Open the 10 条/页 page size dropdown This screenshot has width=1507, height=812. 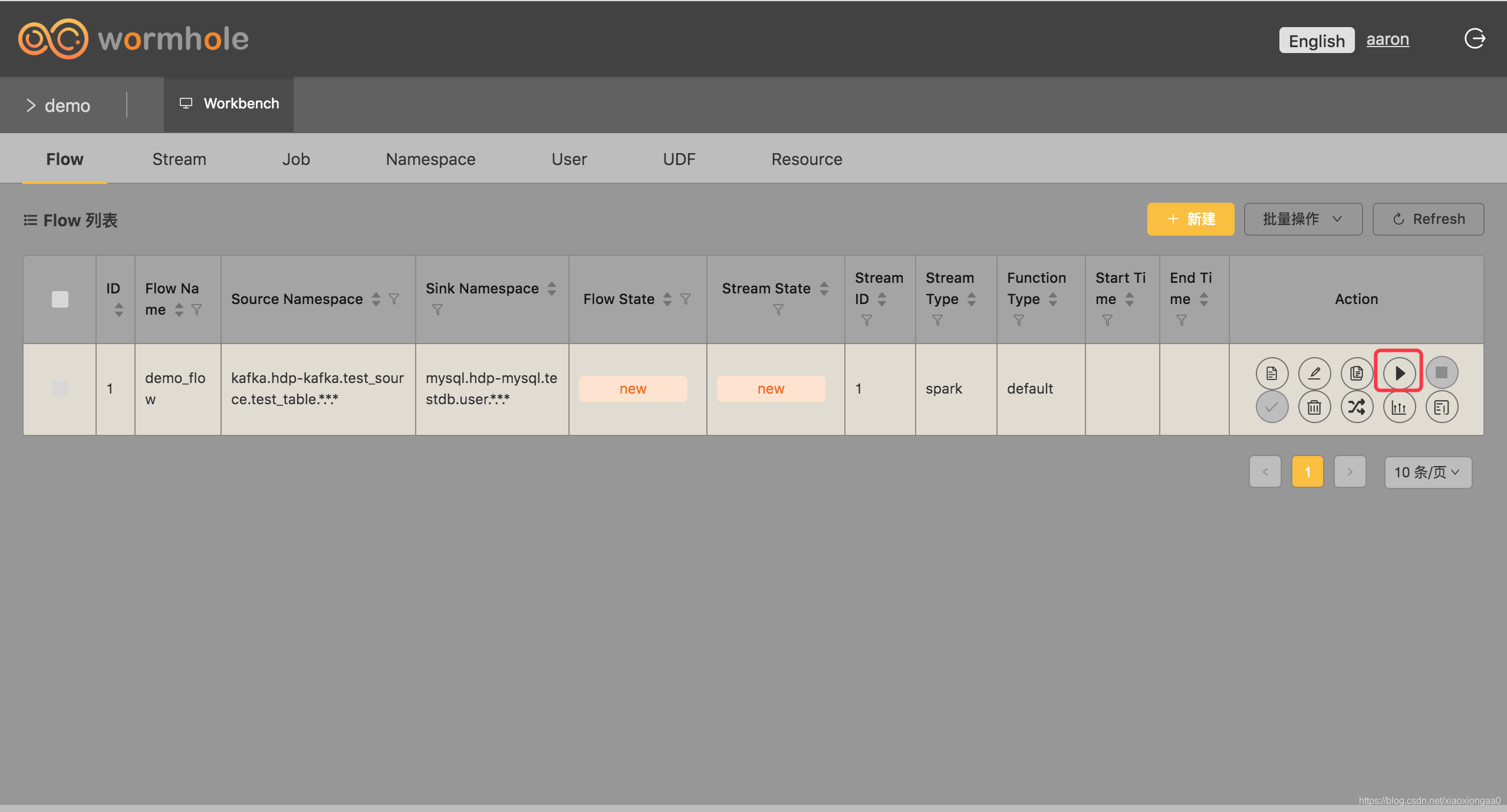1427,472
